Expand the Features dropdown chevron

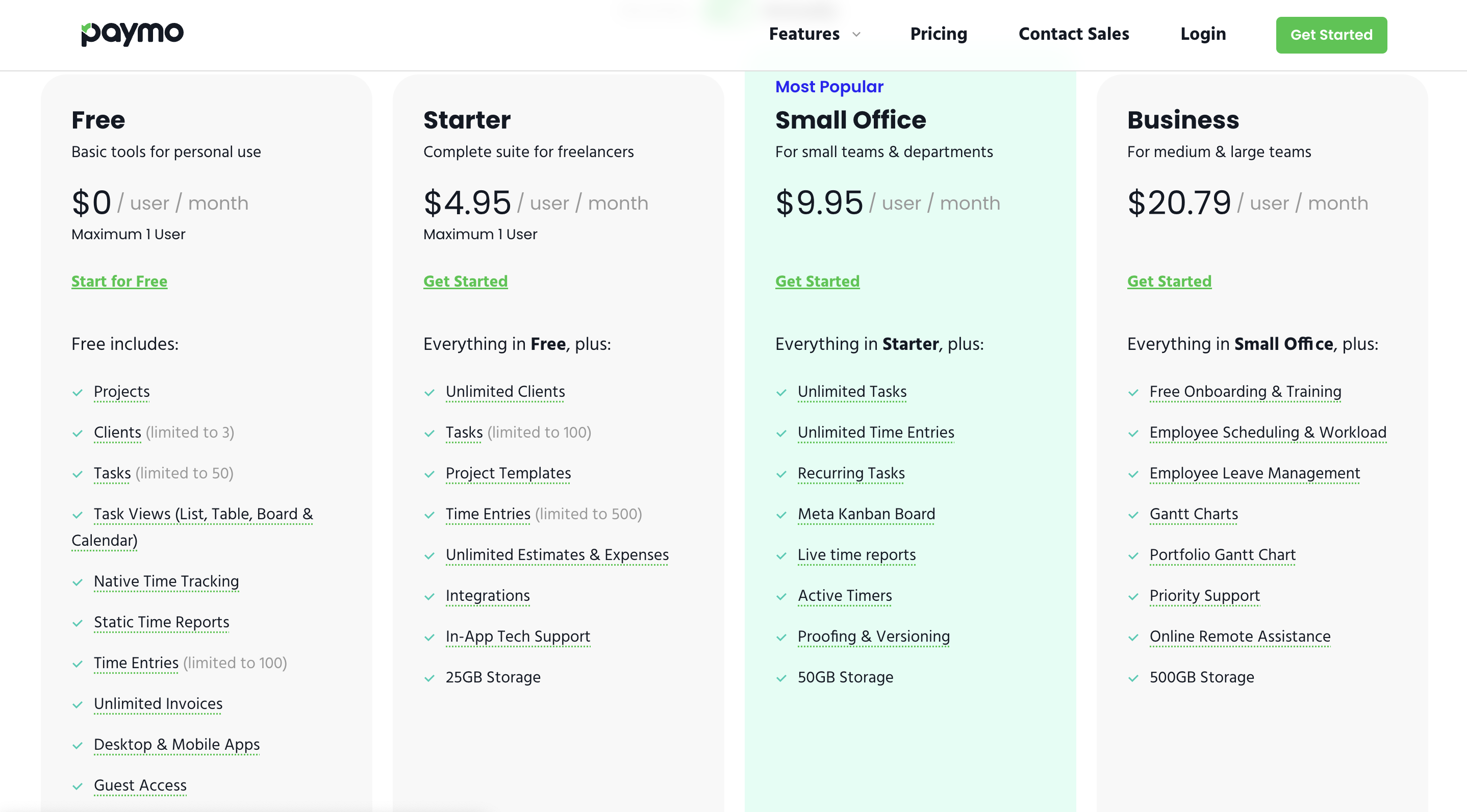click(856, 35)
